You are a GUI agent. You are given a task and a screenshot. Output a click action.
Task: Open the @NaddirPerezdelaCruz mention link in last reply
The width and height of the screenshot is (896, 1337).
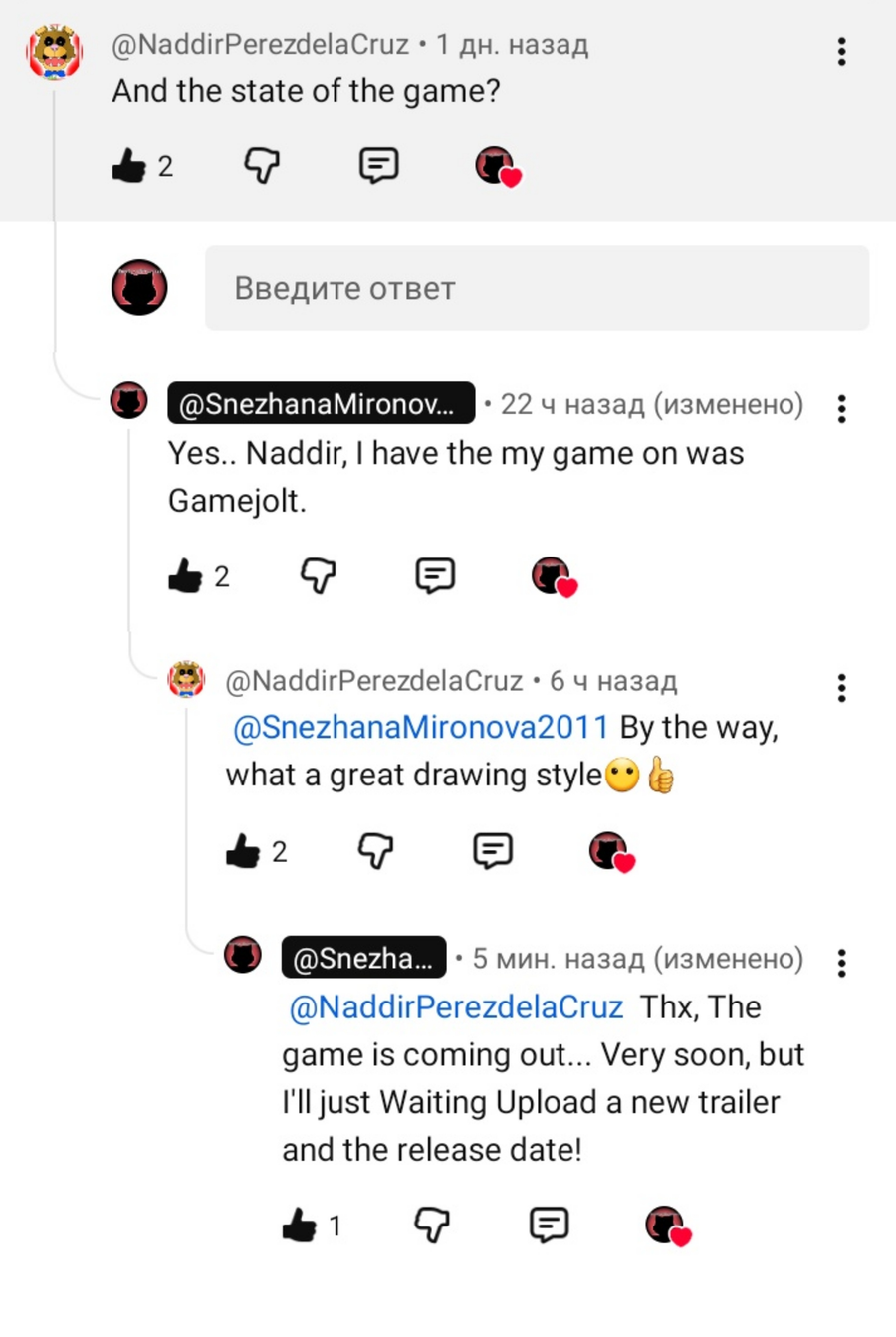[x=456, y=1007]
